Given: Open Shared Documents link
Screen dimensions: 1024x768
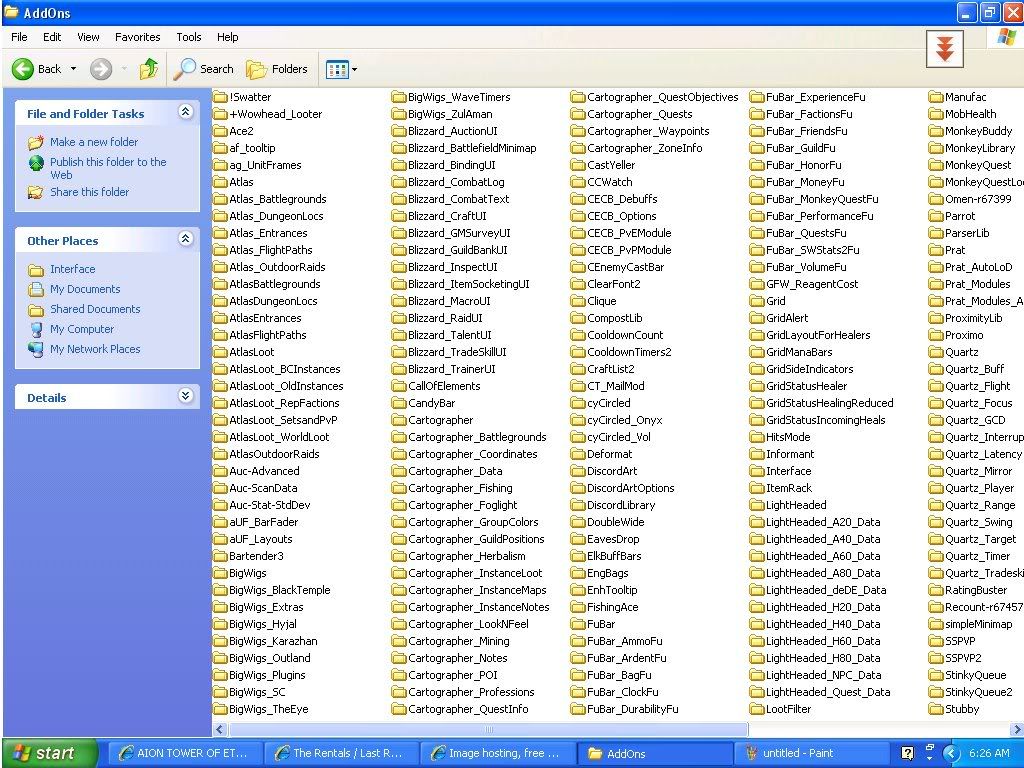Looking at the screenshot, I should point(95,309).
